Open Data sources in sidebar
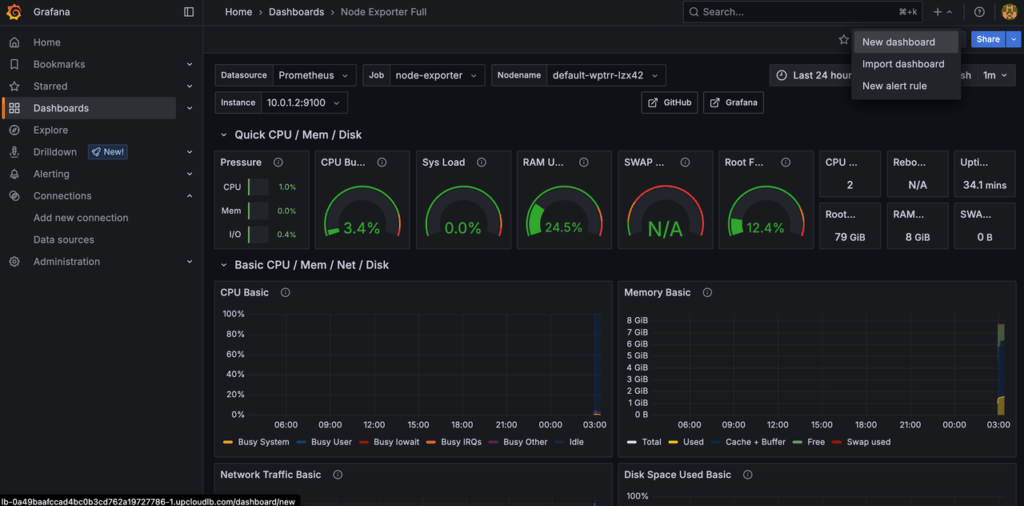 pyautogui.click(x=64, y=240)
